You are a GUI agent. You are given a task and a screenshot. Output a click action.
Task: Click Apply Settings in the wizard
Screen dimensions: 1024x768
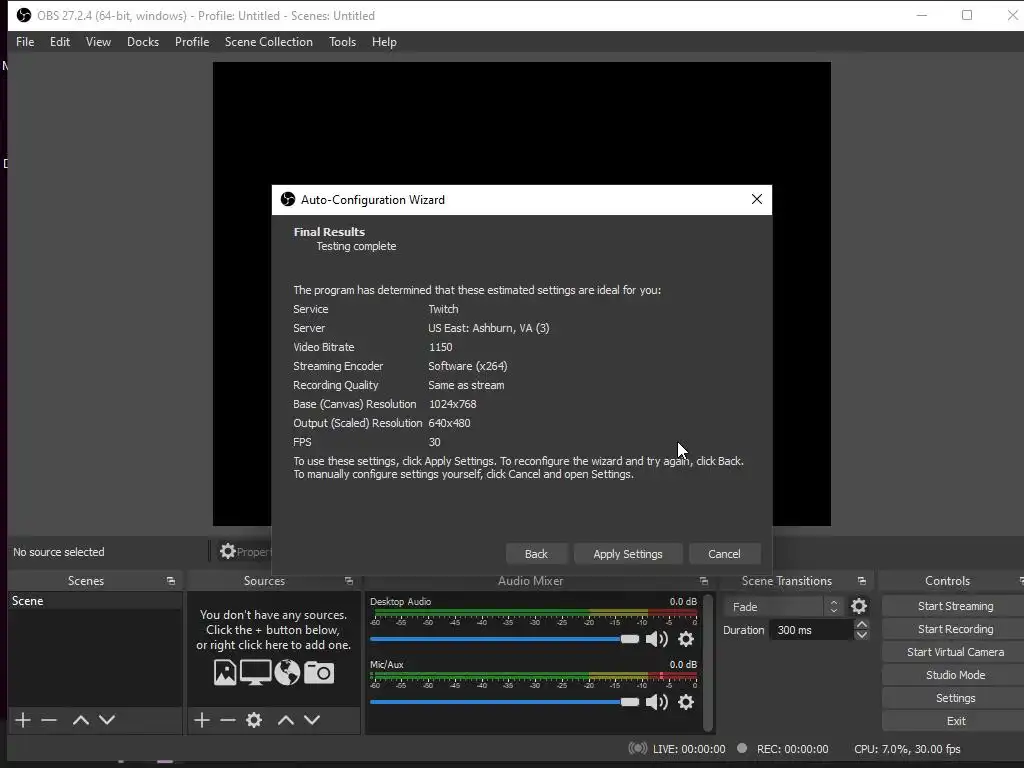click(628, 554)
